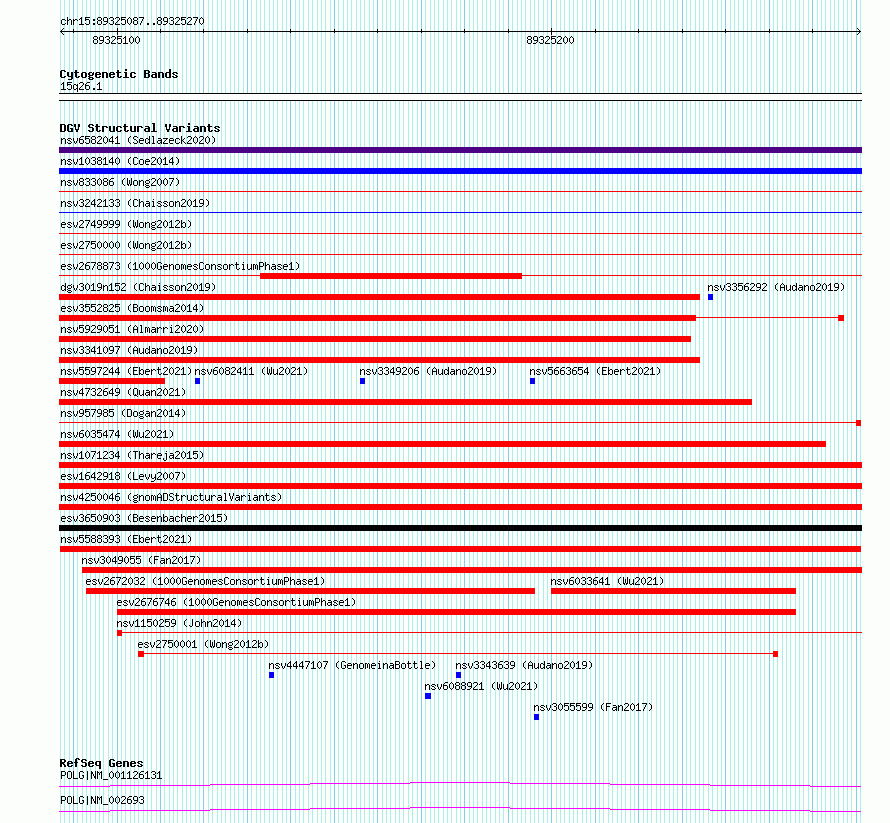Open esv2749999 (Wong2012b) variant entry

click(126, 224)
